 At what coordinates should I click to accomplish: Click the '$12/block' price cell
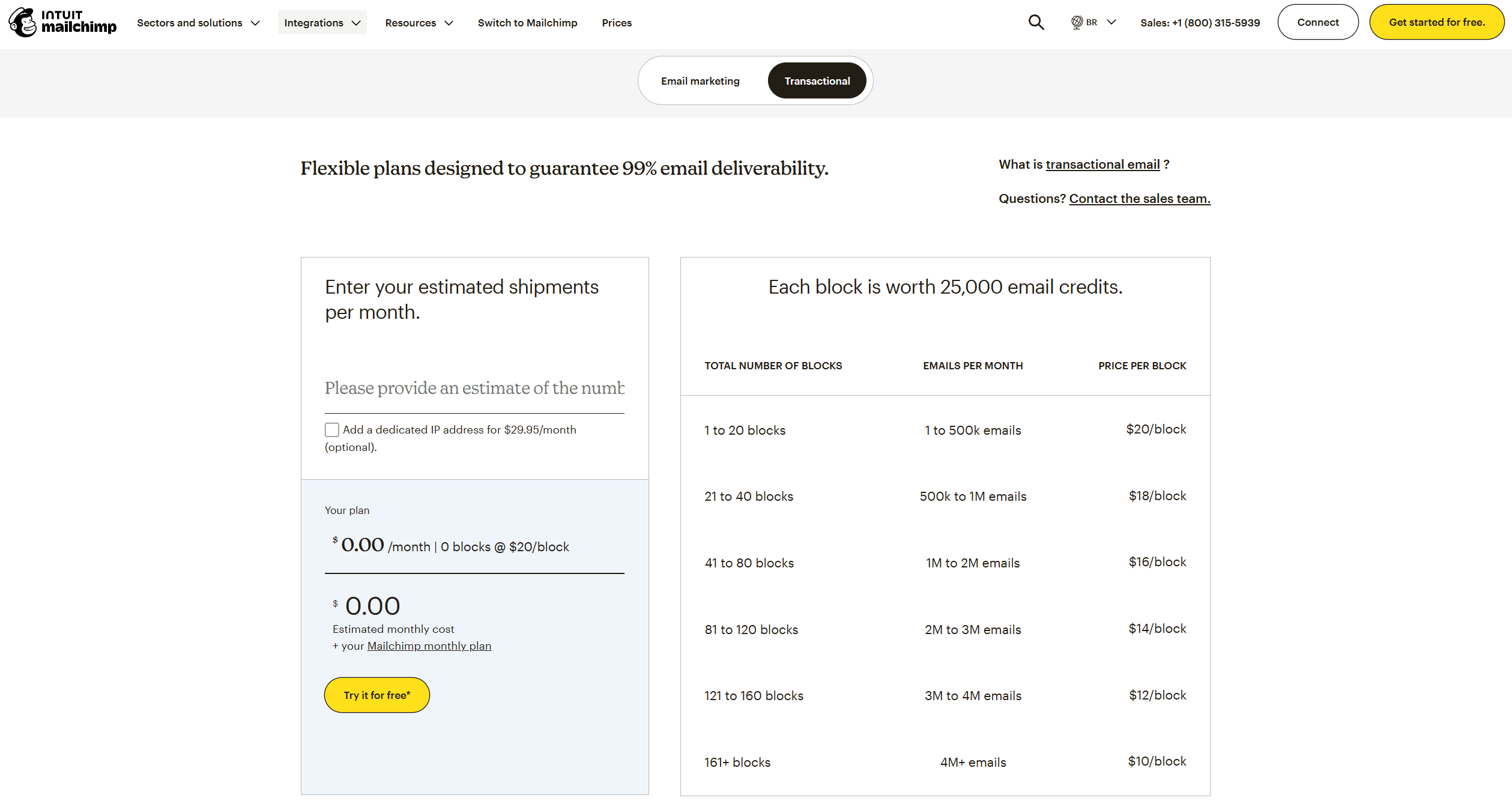click(x=1157, y=695)
